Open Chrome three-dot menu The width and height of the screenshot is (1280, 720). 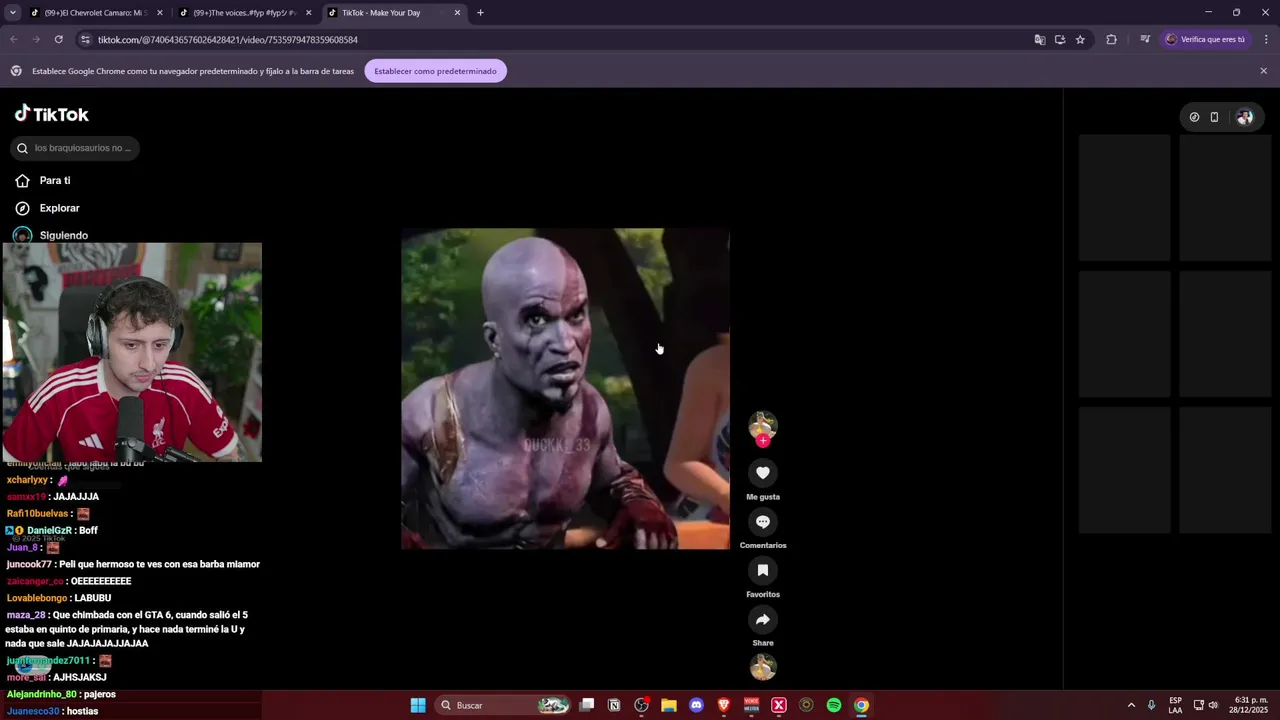coord(1266,40)
